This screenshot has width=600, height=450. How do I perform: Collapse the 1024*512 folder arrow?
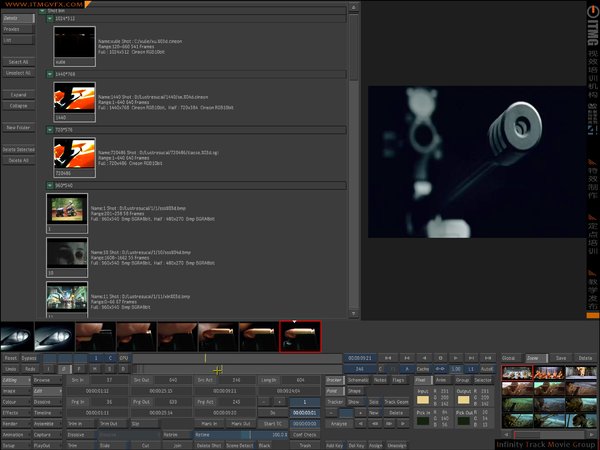point(50,18)
